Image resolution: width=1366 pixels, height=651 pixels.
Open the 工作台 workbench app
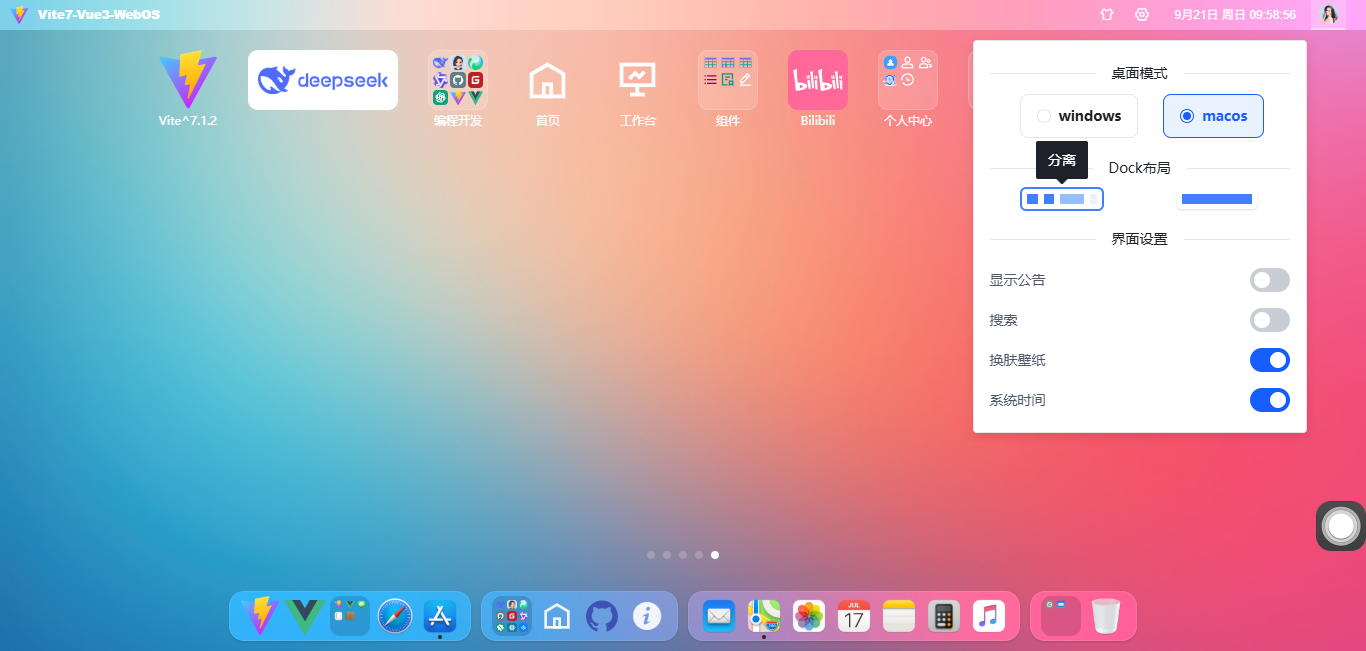click(637, 80)
